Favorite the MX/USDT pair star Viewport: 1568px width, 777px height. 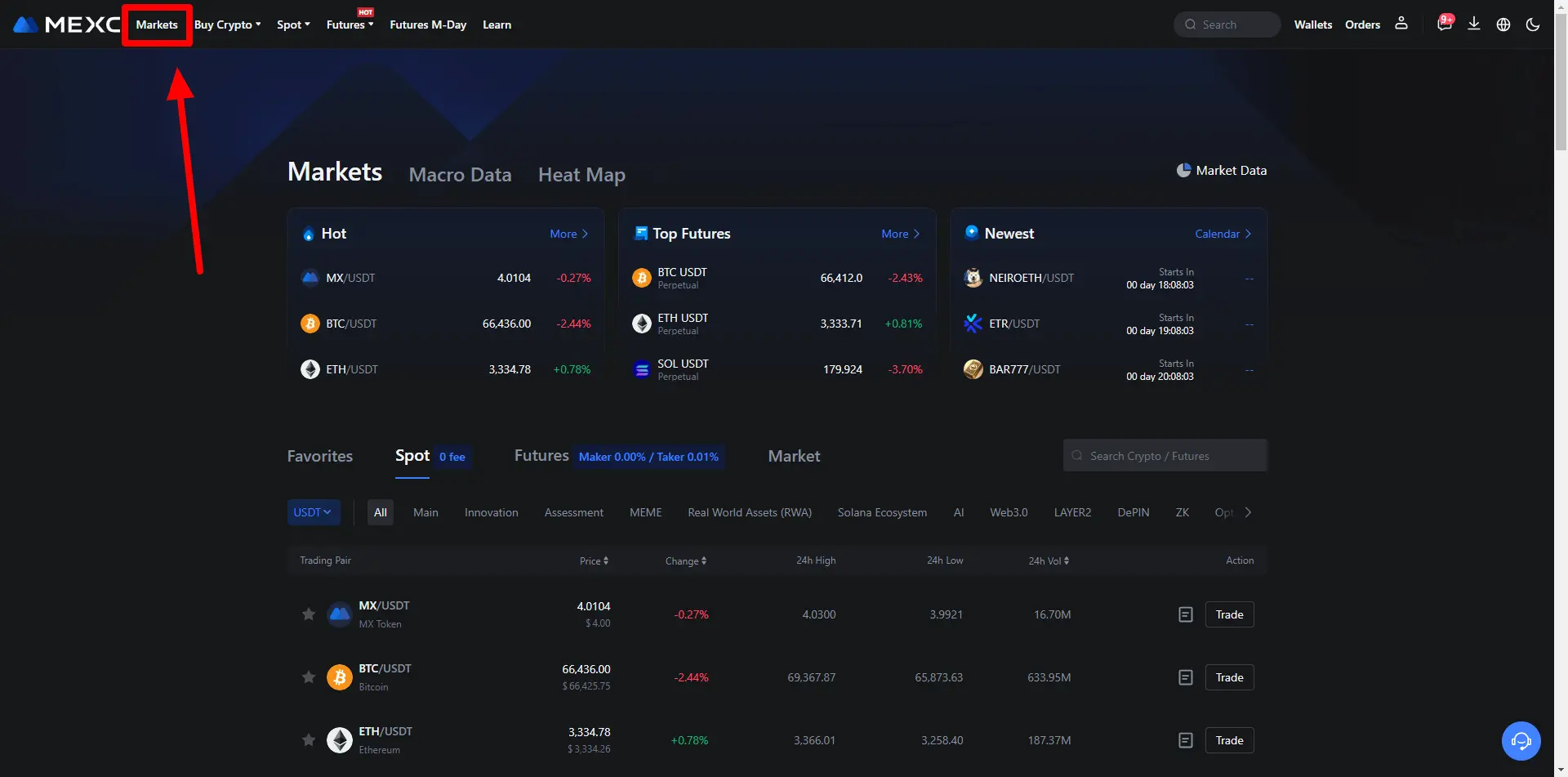[x=309, y=614]
